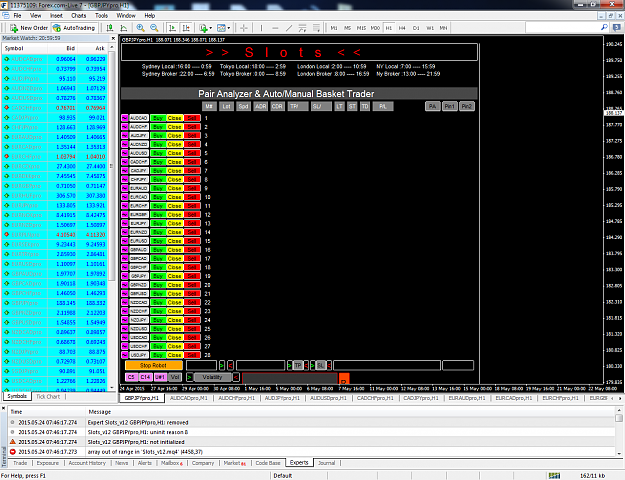Click input field beside Stop Robot
Image resolution: width=625 pixels, height=480 pixels.
pos(201,365)
